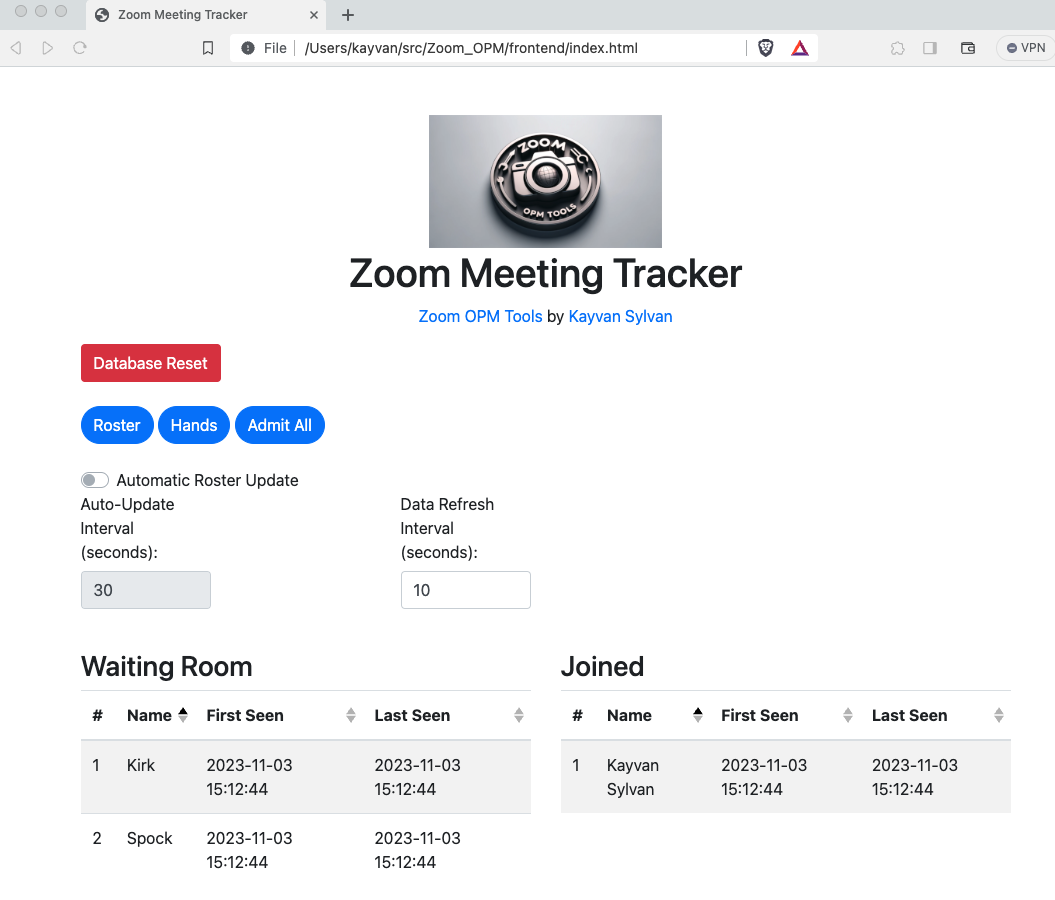Click the Data Refresh Interval field showing 10
The width and height of the screenshot is (1055, 900).
466,590
